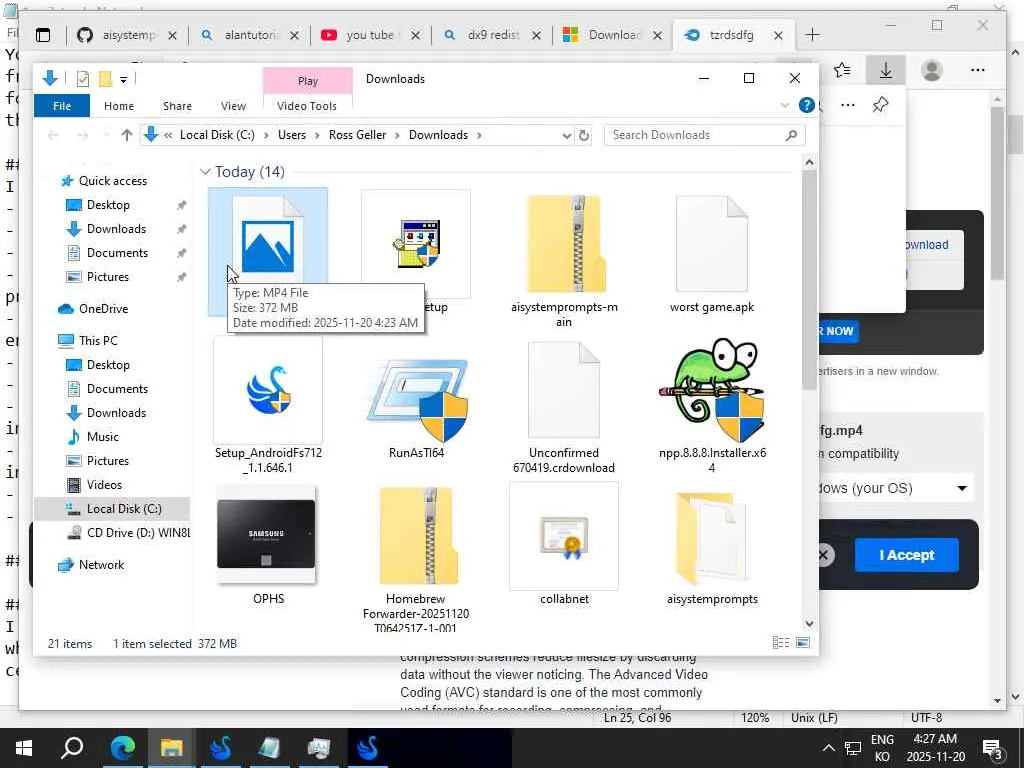The image size is (1024, 768).
Task: Open the Video Tools ribbon tab
Action: [x=307, y=106]
